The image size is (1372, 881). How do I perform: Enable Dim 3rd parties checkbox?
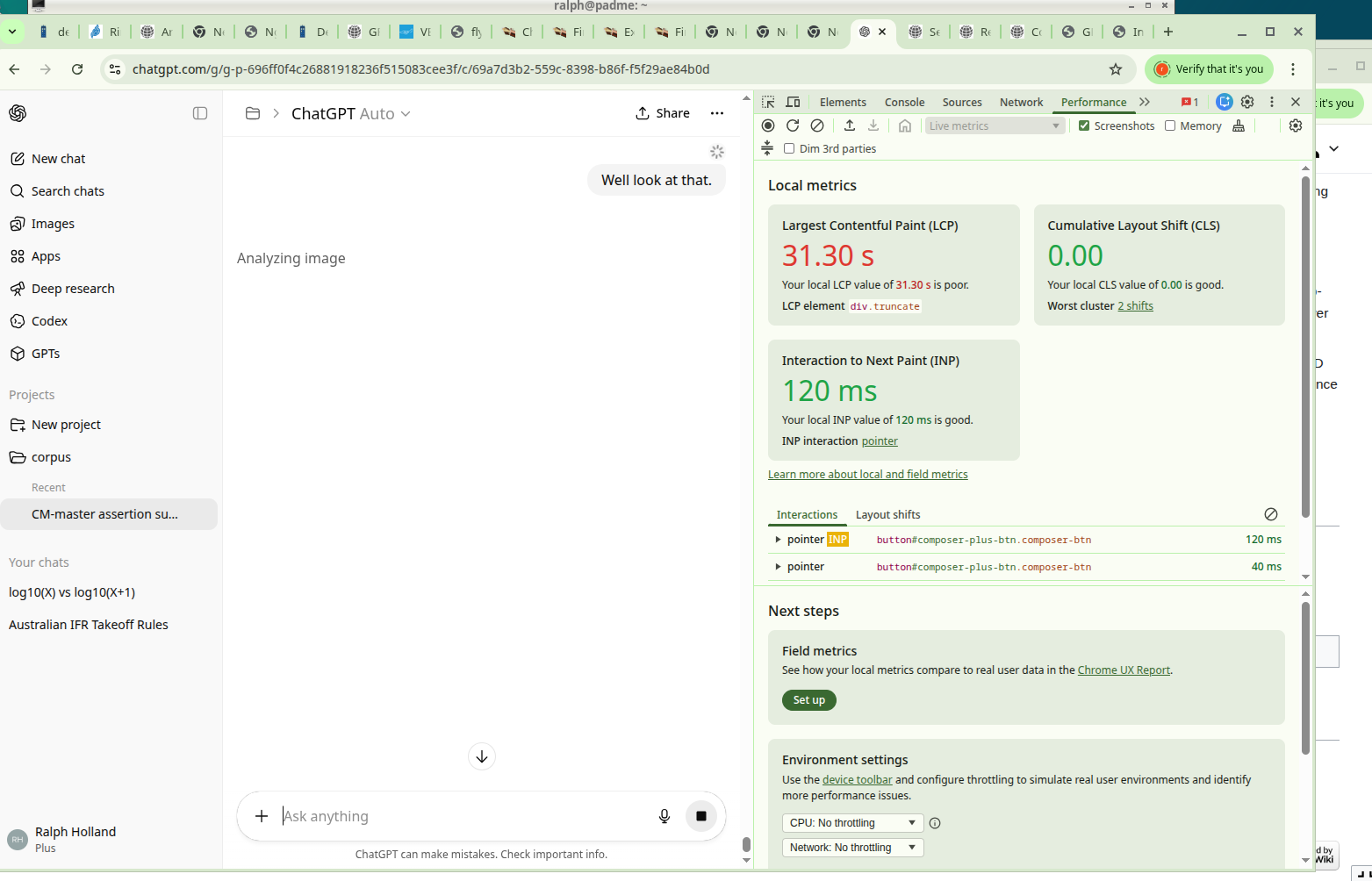click(x=789, y=148)
